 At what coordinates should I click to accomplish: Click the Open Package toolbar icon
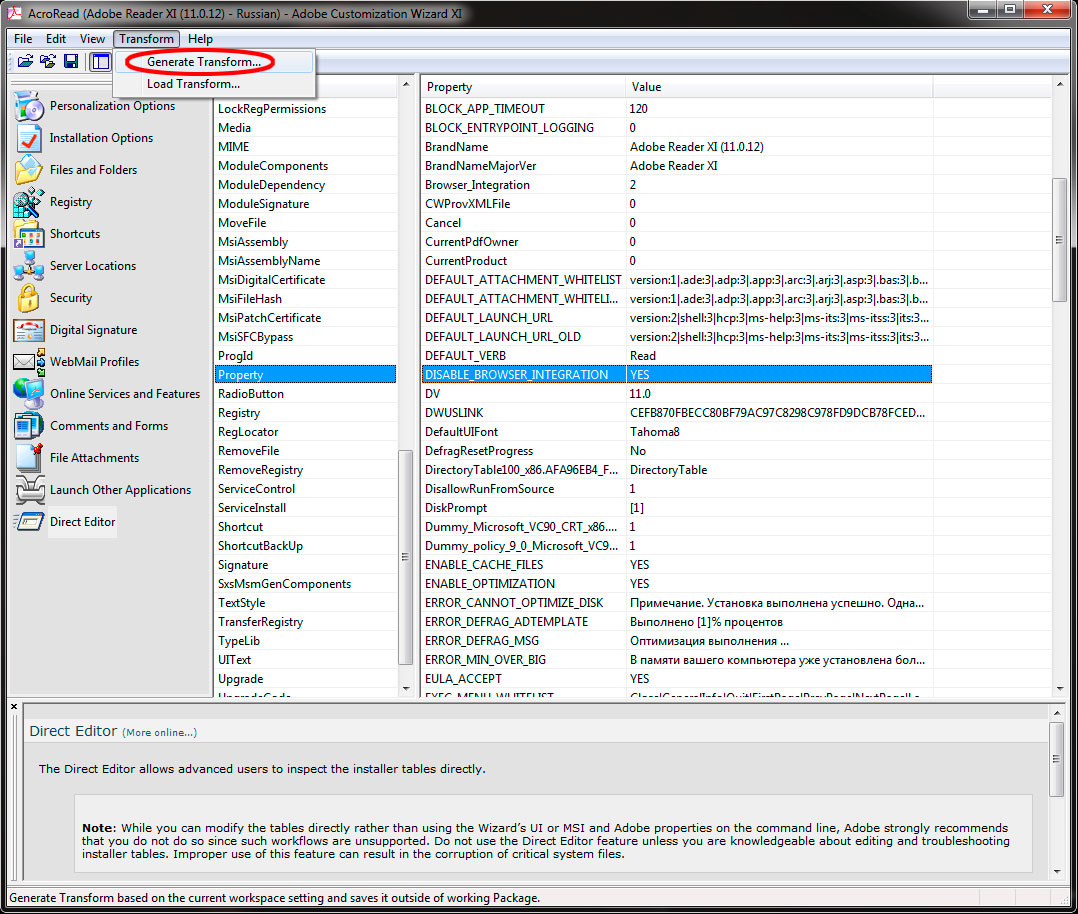[25, 61]
